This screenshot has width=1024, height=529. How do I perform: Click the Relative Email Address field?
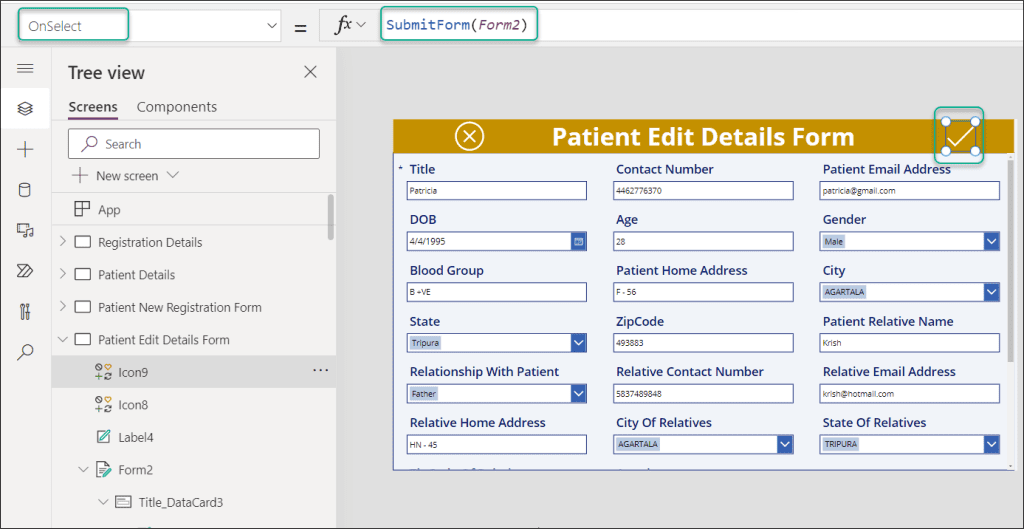click(x=910, y=394)
